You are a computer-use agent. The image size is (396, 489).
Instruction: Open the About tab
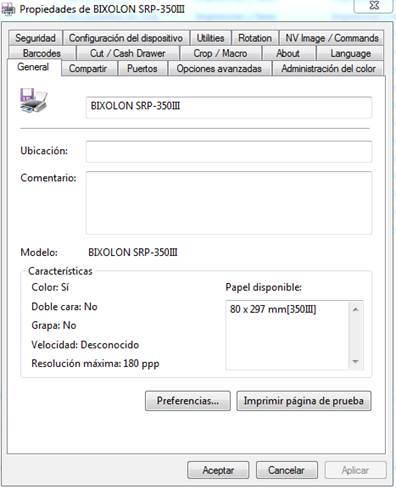pos(288,53)
